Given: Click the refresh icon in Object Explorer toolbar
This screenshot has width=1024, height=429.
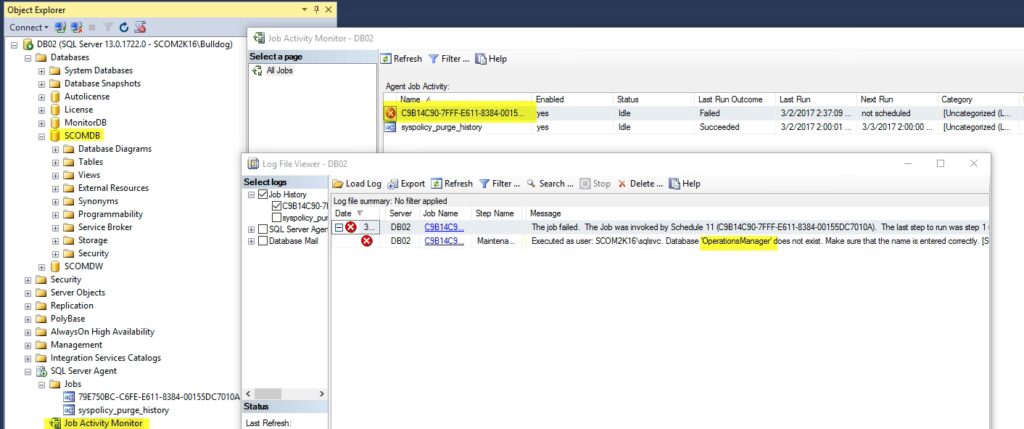Looking at the screenshot, I should click(x=123, y=27).
